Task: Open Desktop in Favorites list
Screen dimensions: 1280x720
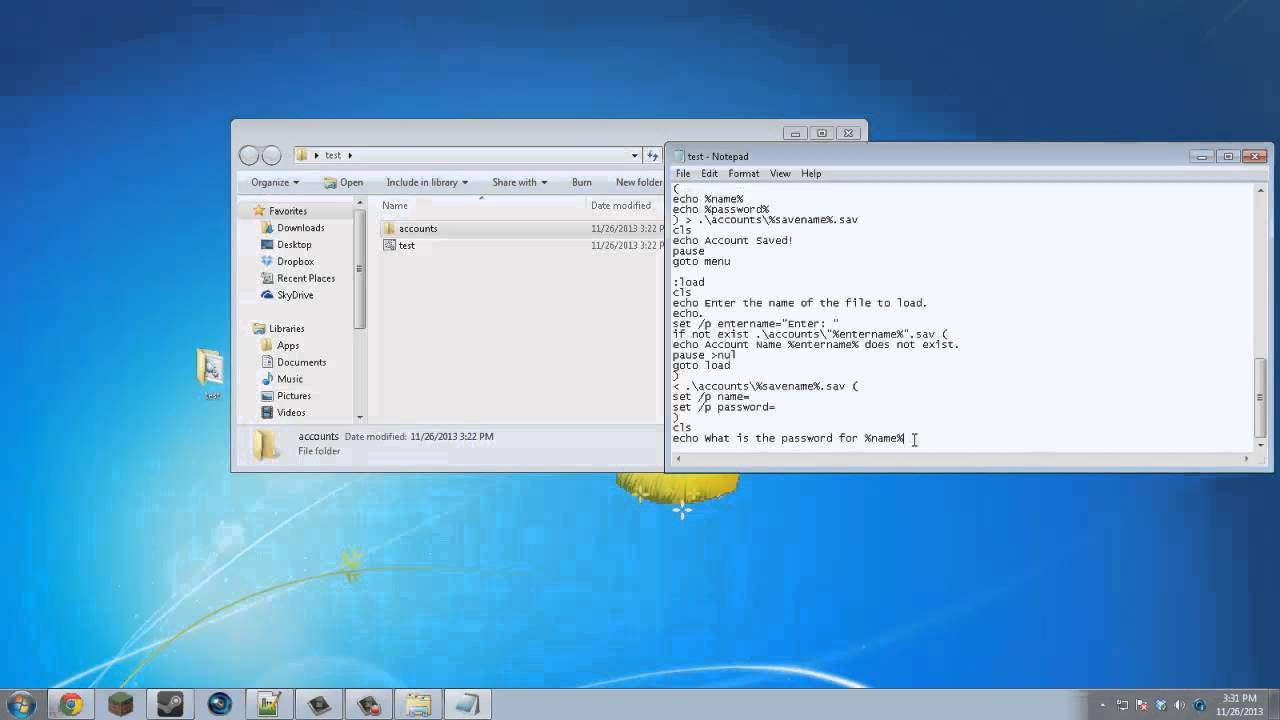Action: 294,244
